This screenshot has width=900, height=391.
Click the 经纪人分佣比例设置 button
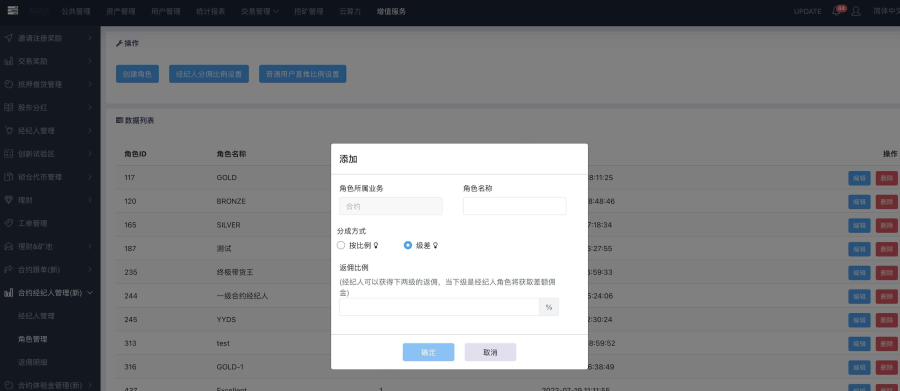(209, 74)
